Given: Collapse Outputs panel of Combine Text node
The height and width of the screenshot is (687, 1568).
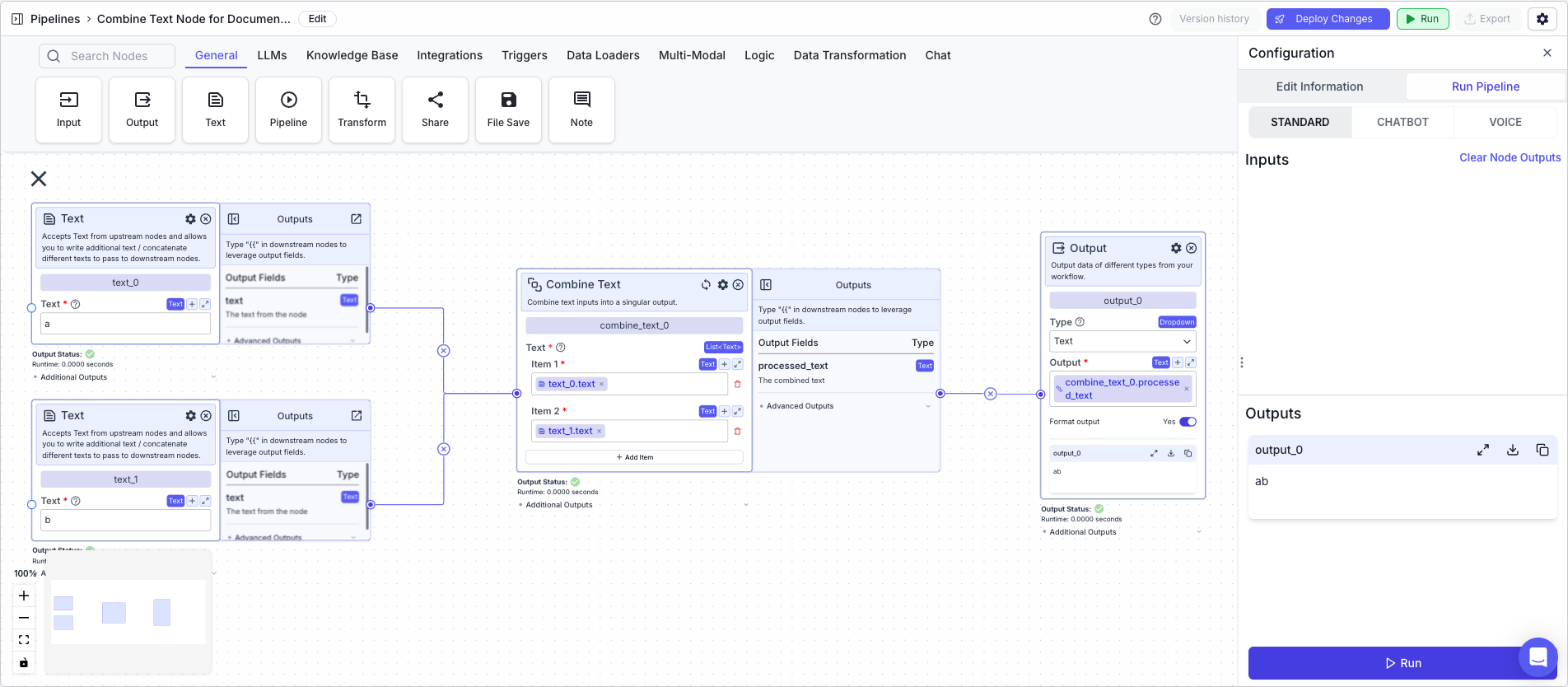Looking at the screenshot, I should pyautogui.click(x=766, y=285).
